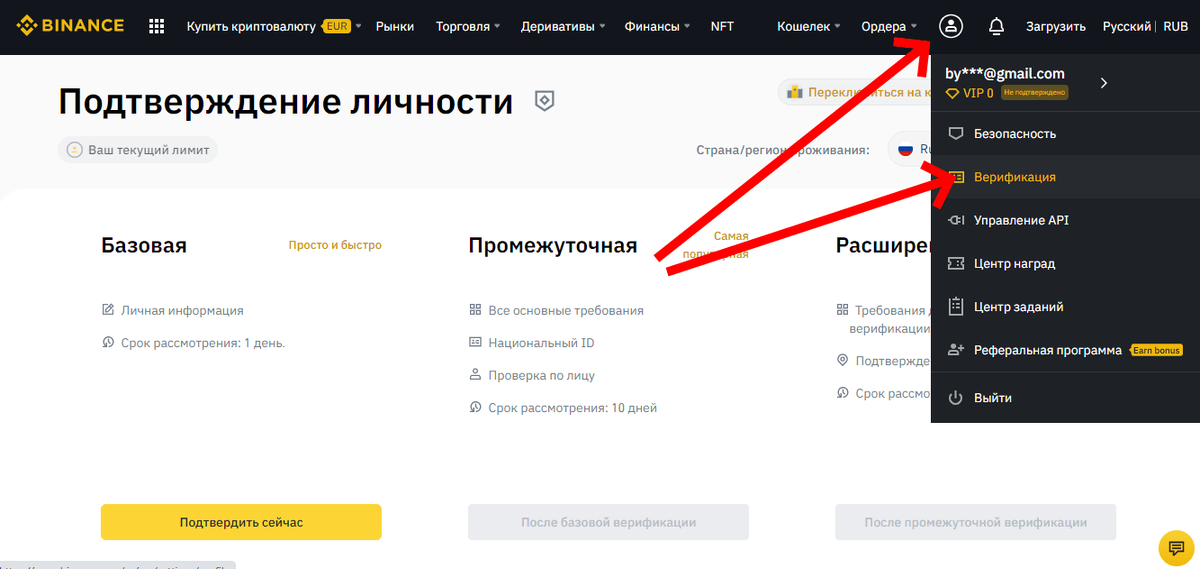Click the coin icon in Ваш текущий лимит
The height and width of the screenshot is (569, 1200).
(x=74, y=150)
